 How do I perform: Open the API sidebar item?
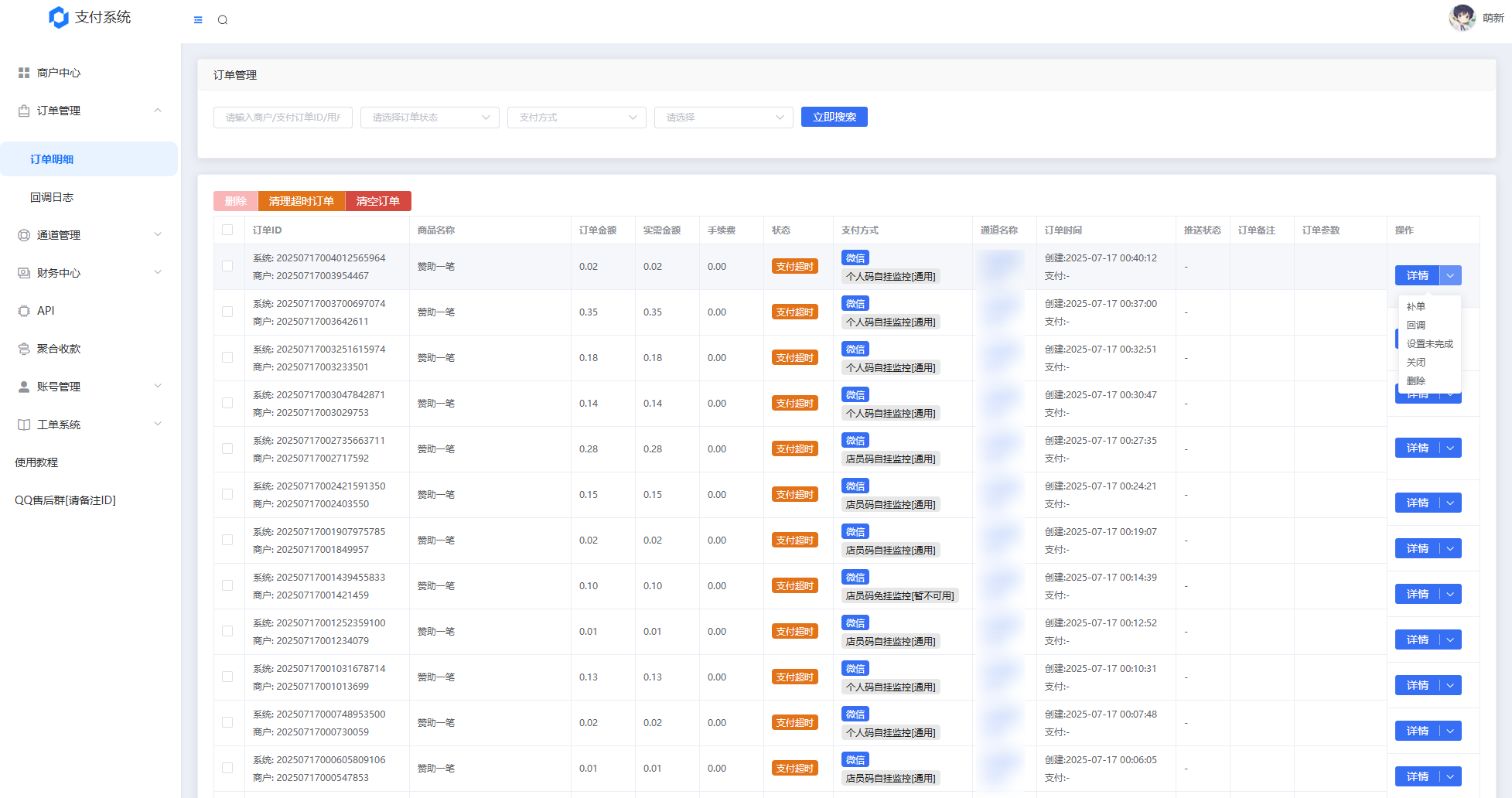46,311
